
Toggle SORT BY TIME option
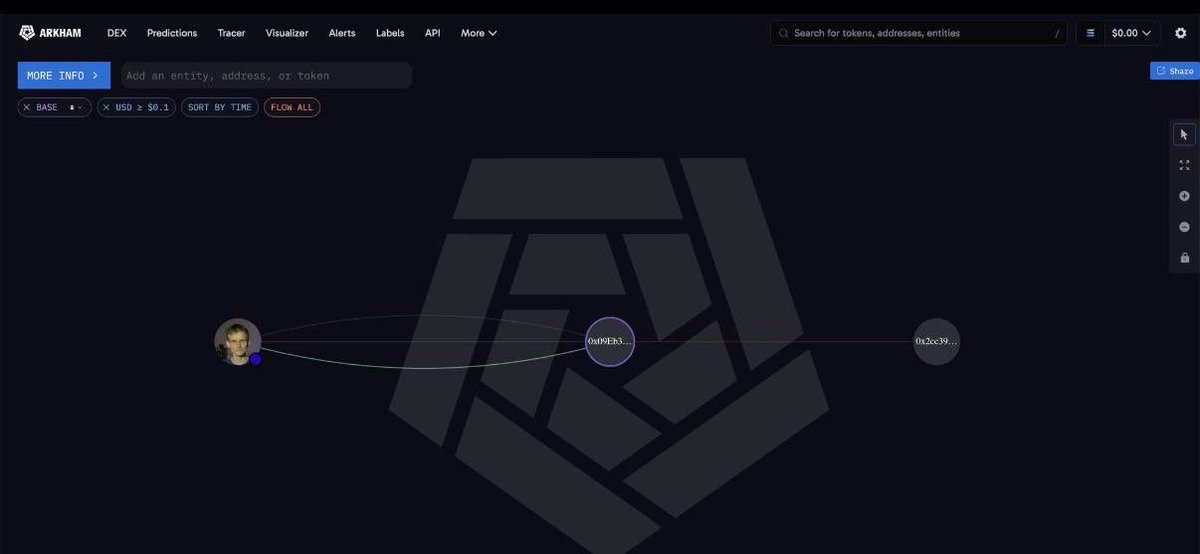220,107
